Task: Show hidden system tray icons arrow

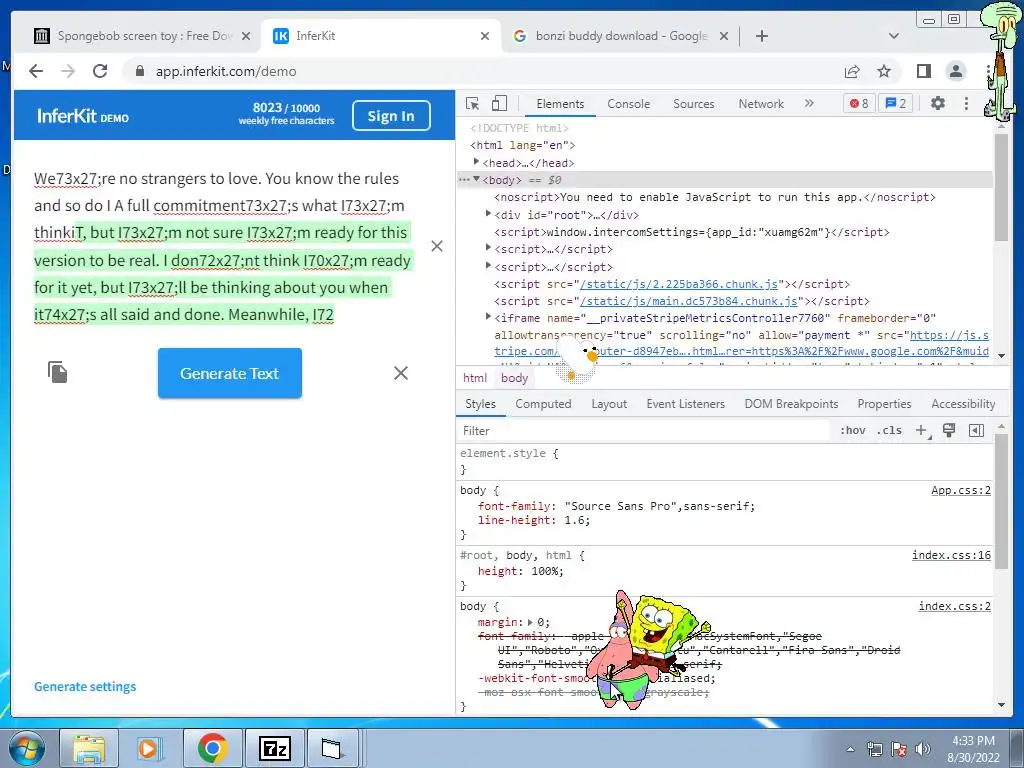Action: (850, 749)
